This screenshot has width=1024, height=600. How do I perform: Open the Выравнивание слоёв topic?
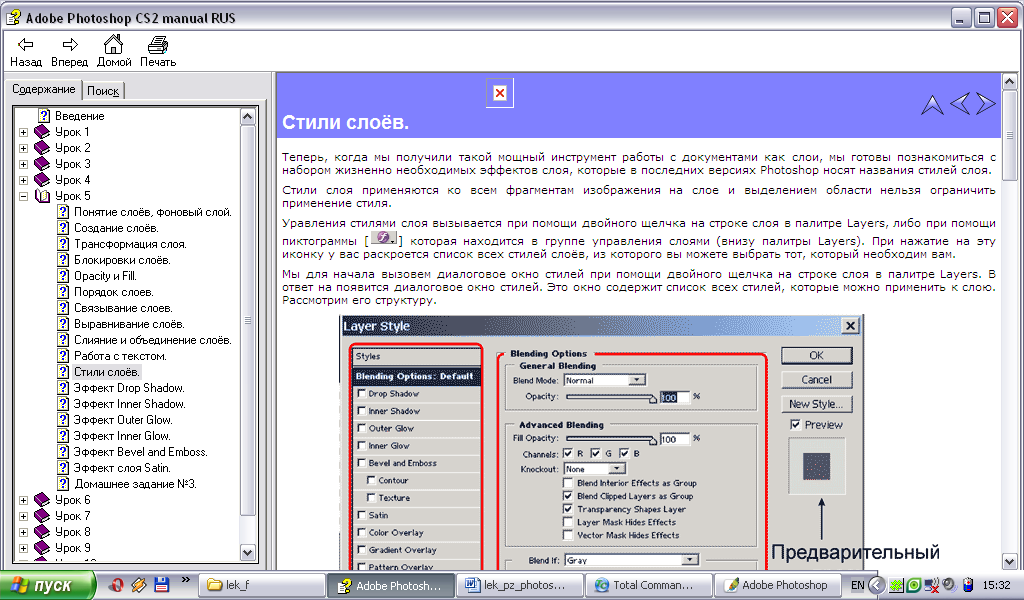129,324
